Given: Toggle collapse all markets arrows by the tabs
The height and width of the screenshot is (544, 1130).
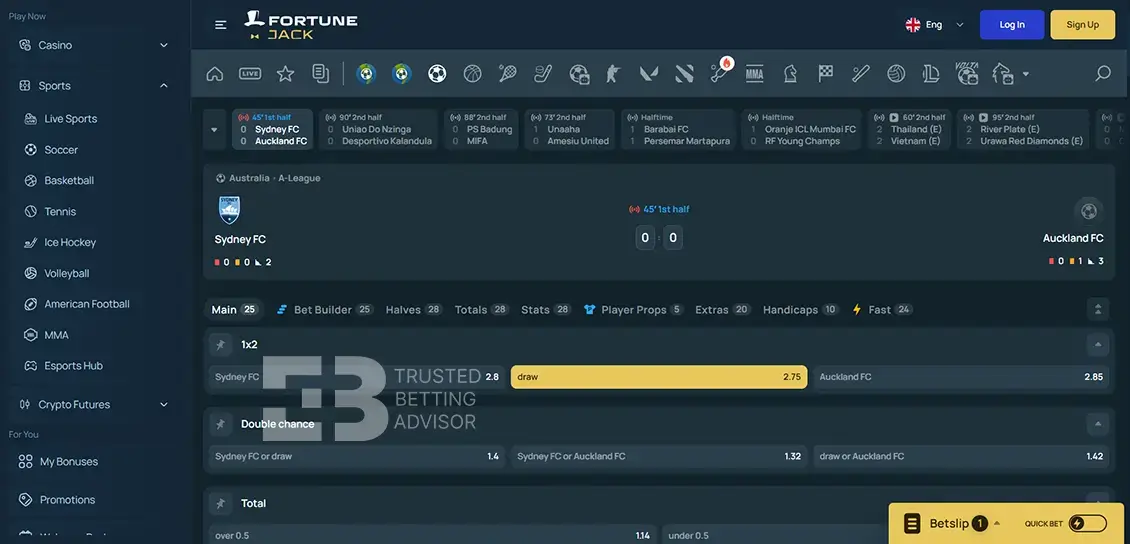Looking at the screenshot, I should (1098, 310).
